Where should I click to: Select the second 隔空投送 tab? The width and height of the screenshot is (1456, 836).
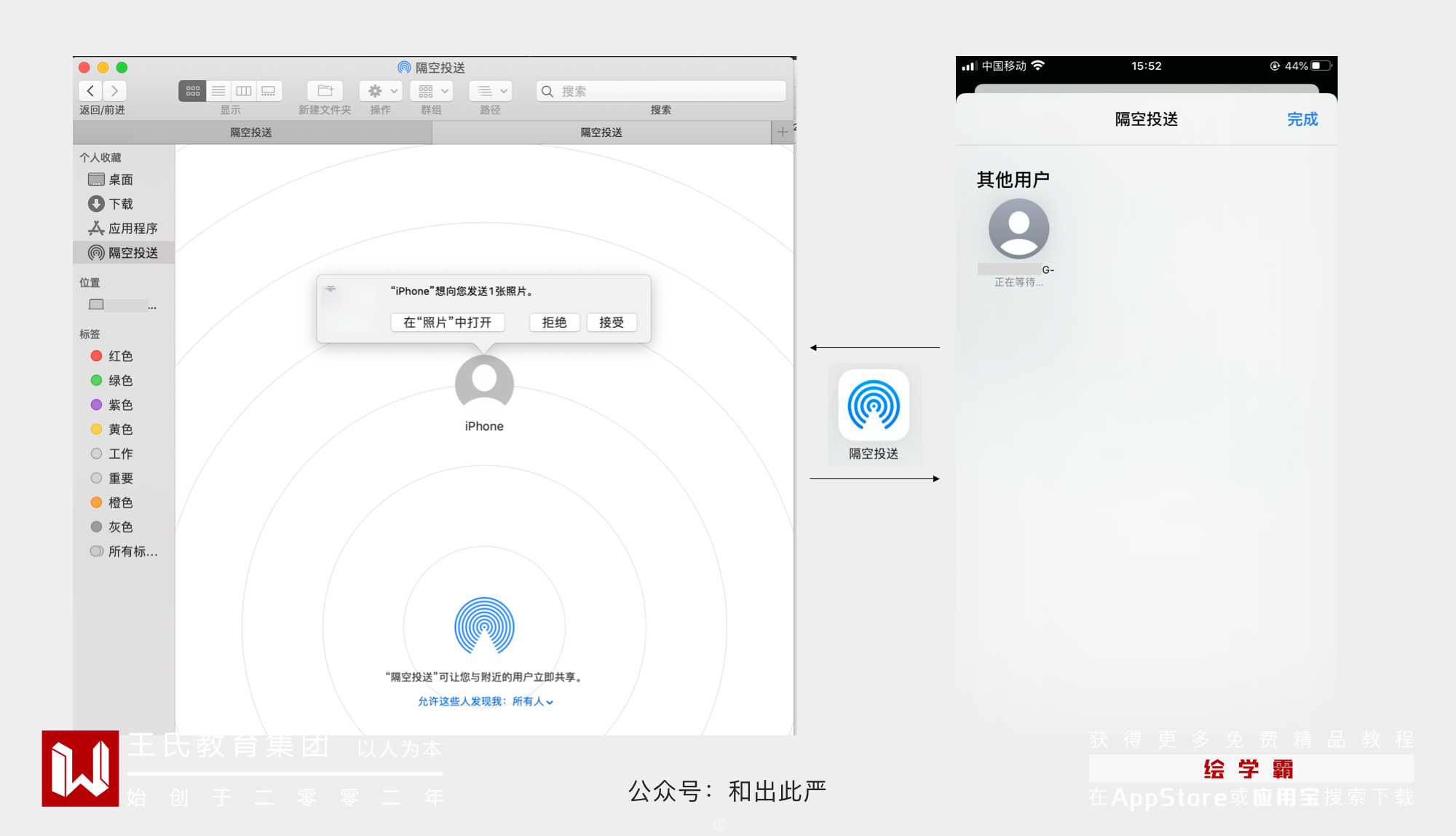(601, 133)
